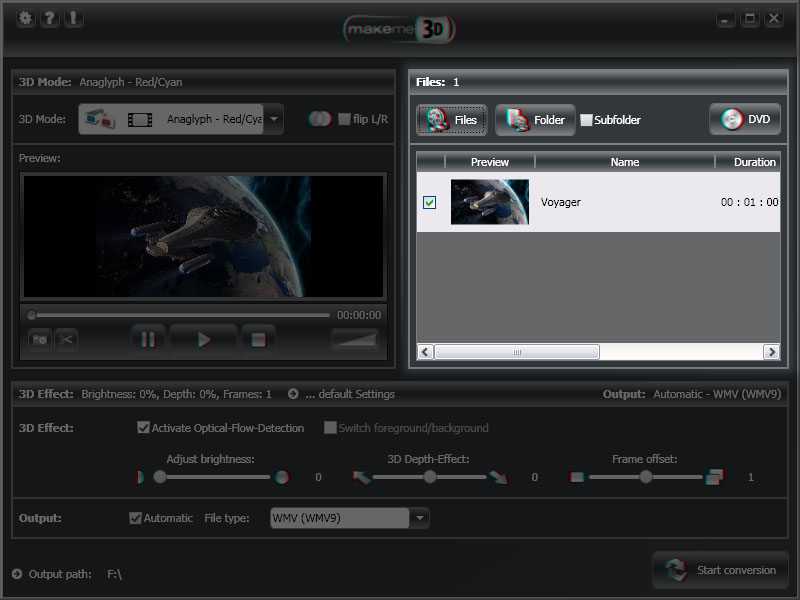The image size is (800, 600).
Task: Click the preview seek bar handle
Action: pos(32,315)
